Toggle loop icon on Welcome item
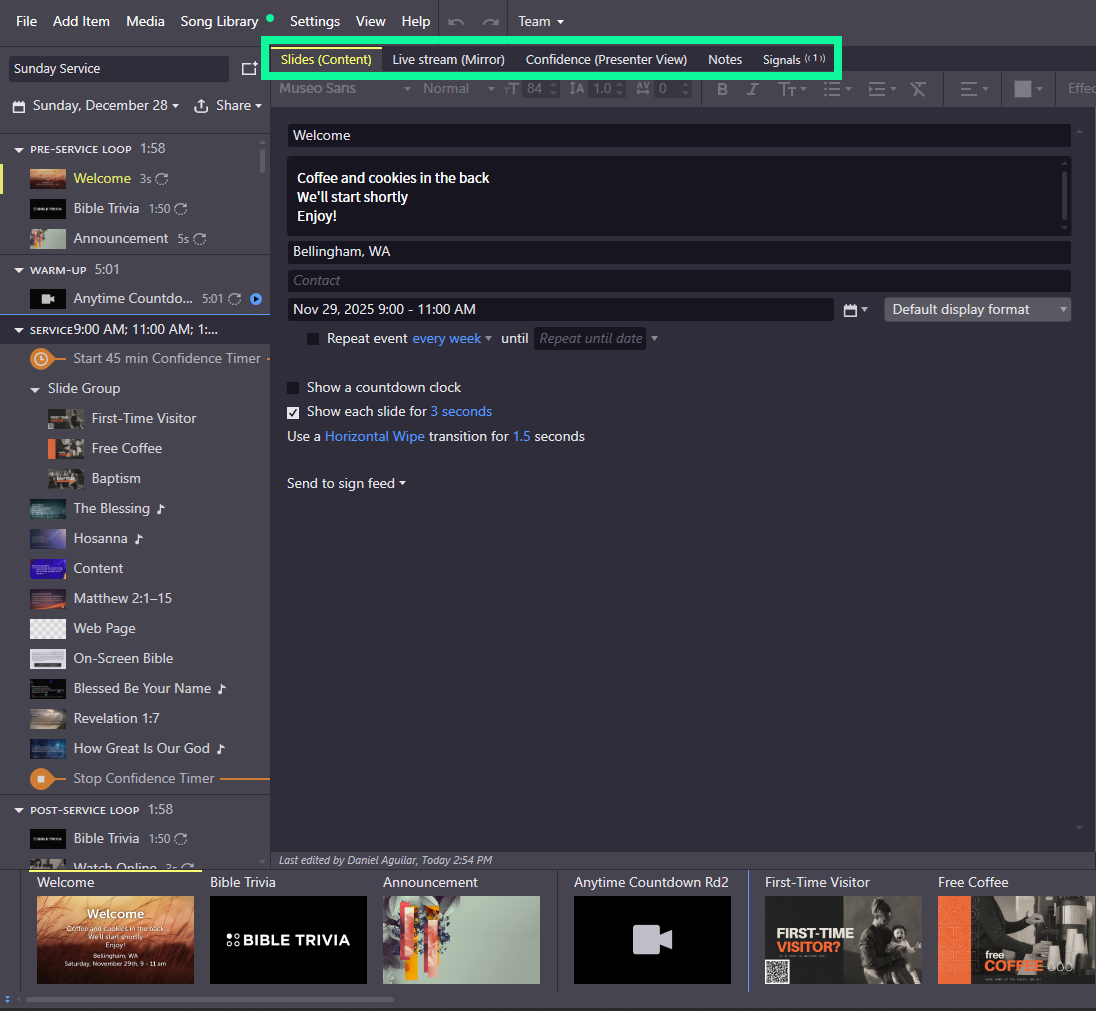This screenshot has width=1096, height=1011. (x=161, y=179)
